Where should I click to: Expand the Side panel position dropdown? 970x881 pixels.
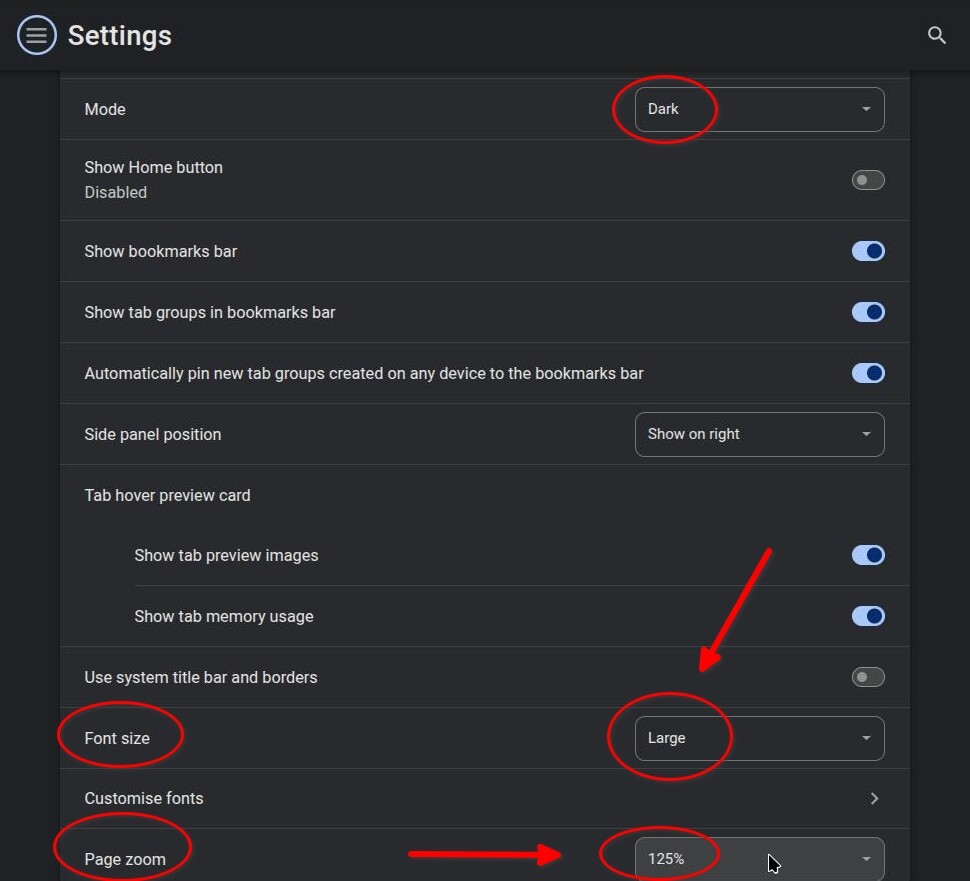tap(760, 434)
